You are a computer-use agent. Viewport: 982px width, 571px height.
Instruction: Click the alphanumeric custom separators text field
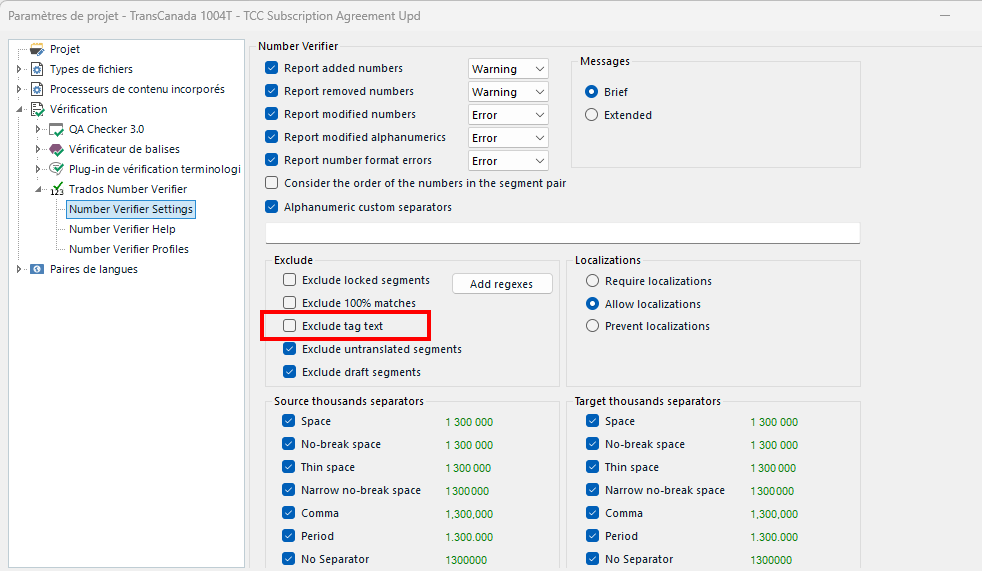[562, 233]
